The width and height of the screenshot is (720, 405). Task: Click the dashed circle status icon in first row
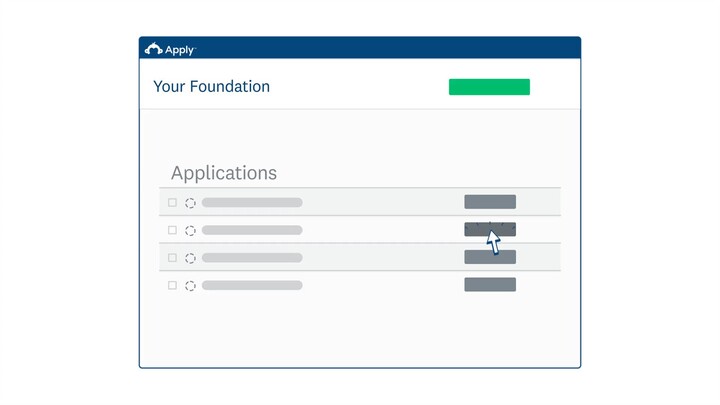point(190,202)
